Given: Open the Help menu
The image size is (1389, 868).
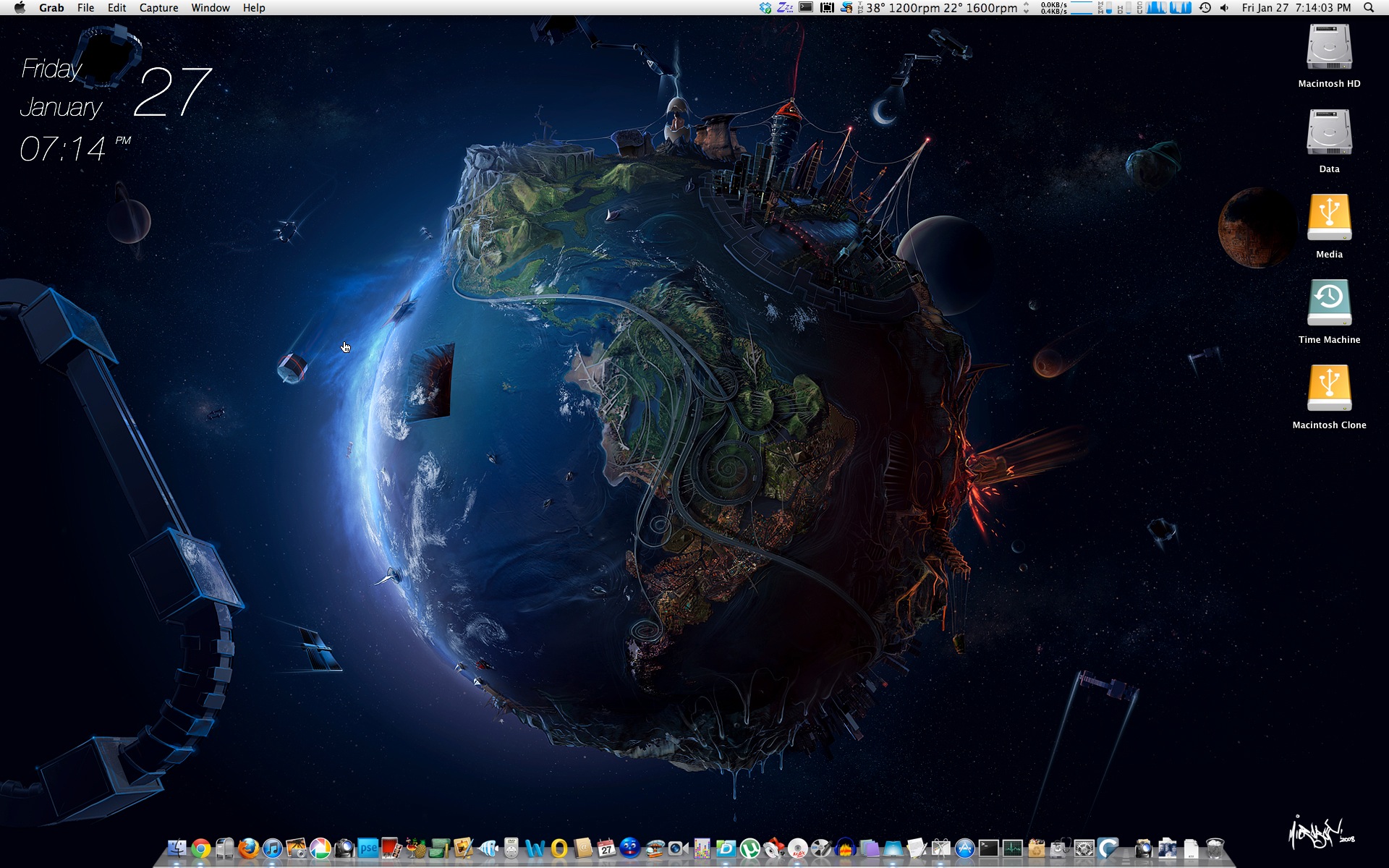Looking at the screenshot, I should (x=254, y=8).
